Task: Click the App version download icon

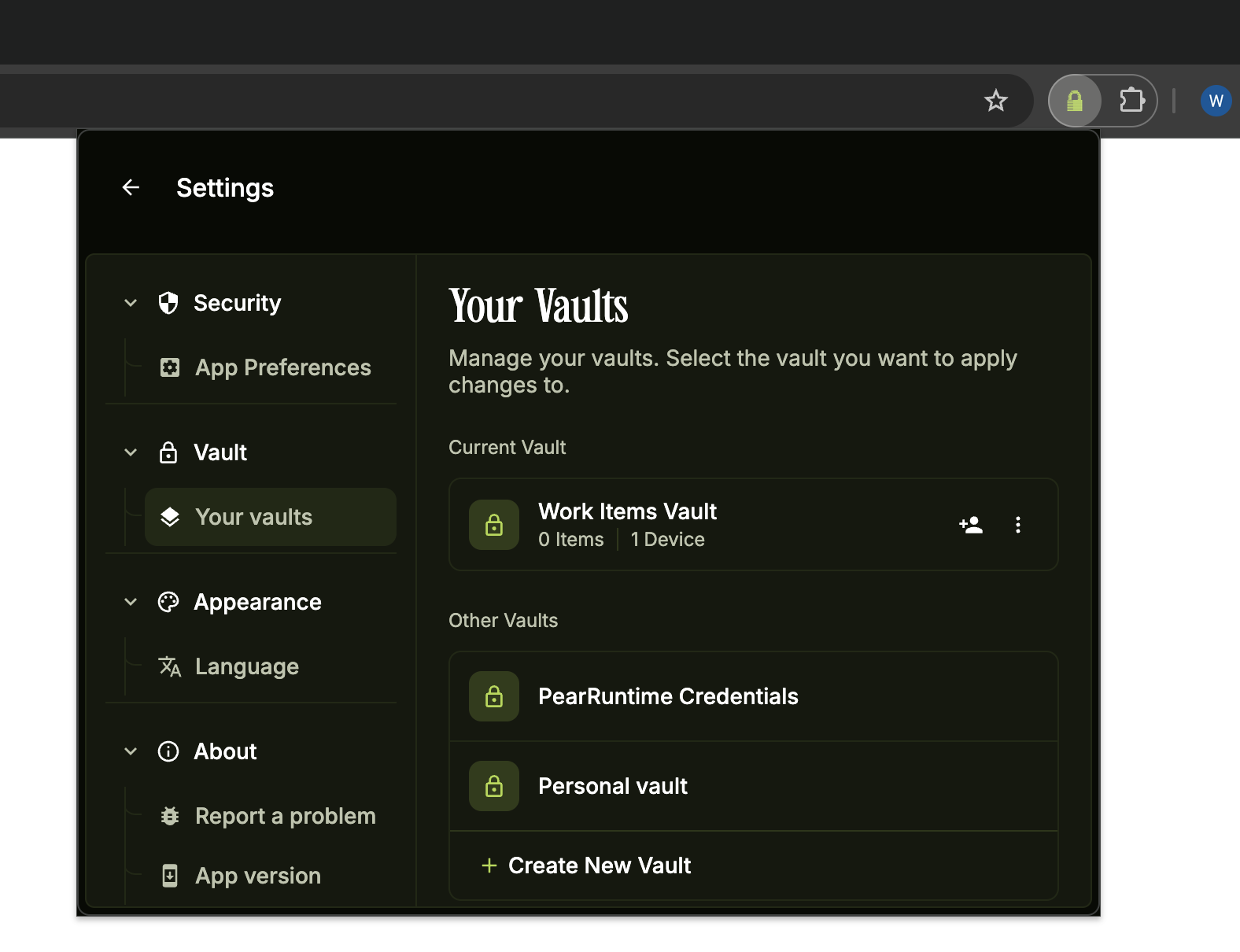Action: point(170,876)
